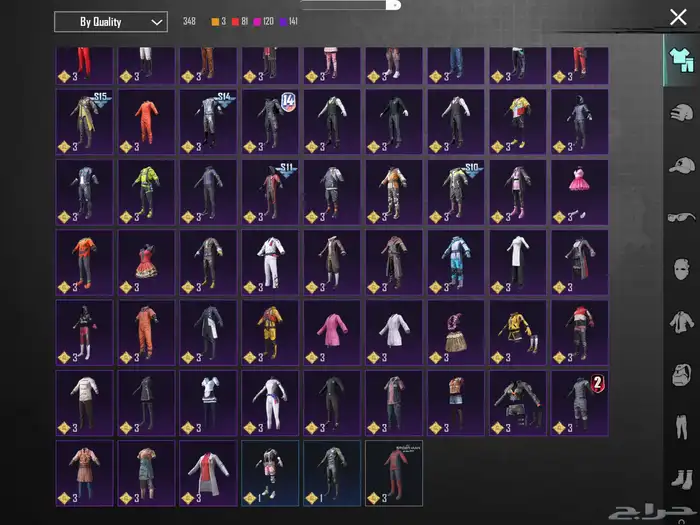The height and width of the screenshot is (525, 700).
Task: Select the pink tutu dress outfit
Action: [x=579, y=191]
